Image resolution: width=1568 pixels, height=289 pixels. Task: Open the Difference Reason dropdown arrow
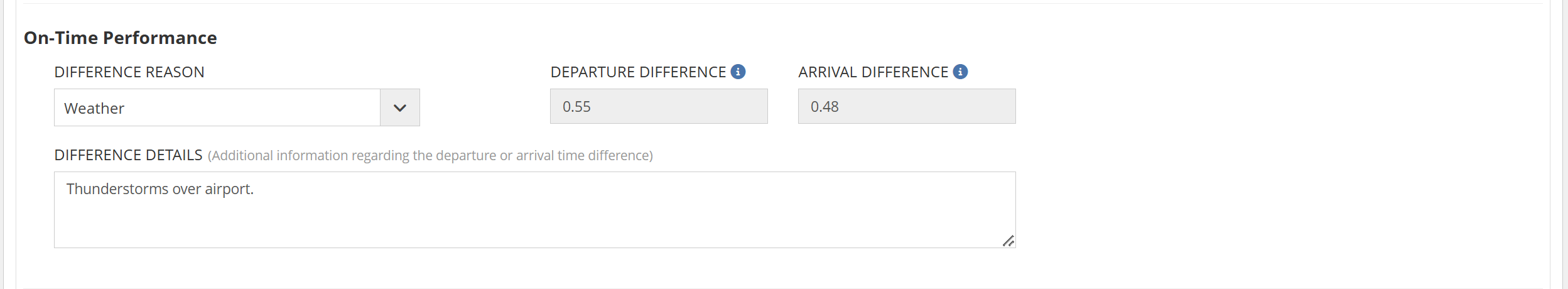(x=400, y=107)
